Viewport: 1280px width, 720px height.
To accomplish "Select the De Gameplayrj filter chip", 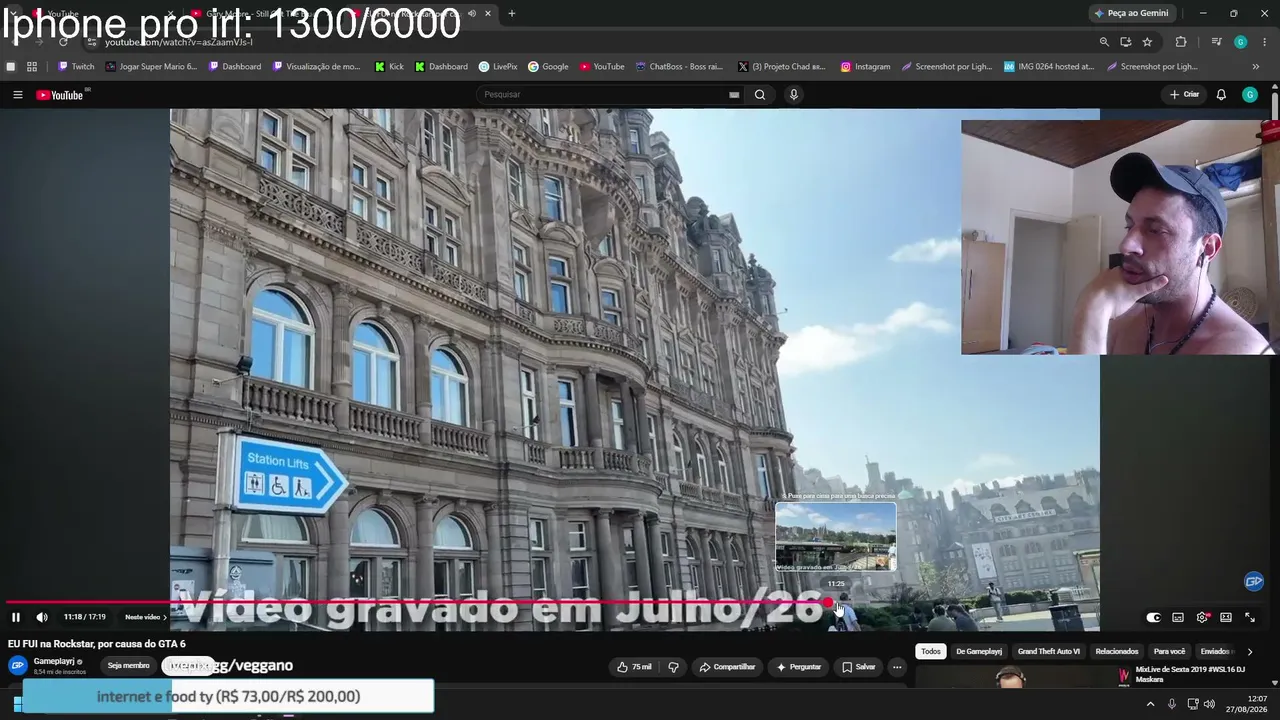I will [x=979, y=652].
